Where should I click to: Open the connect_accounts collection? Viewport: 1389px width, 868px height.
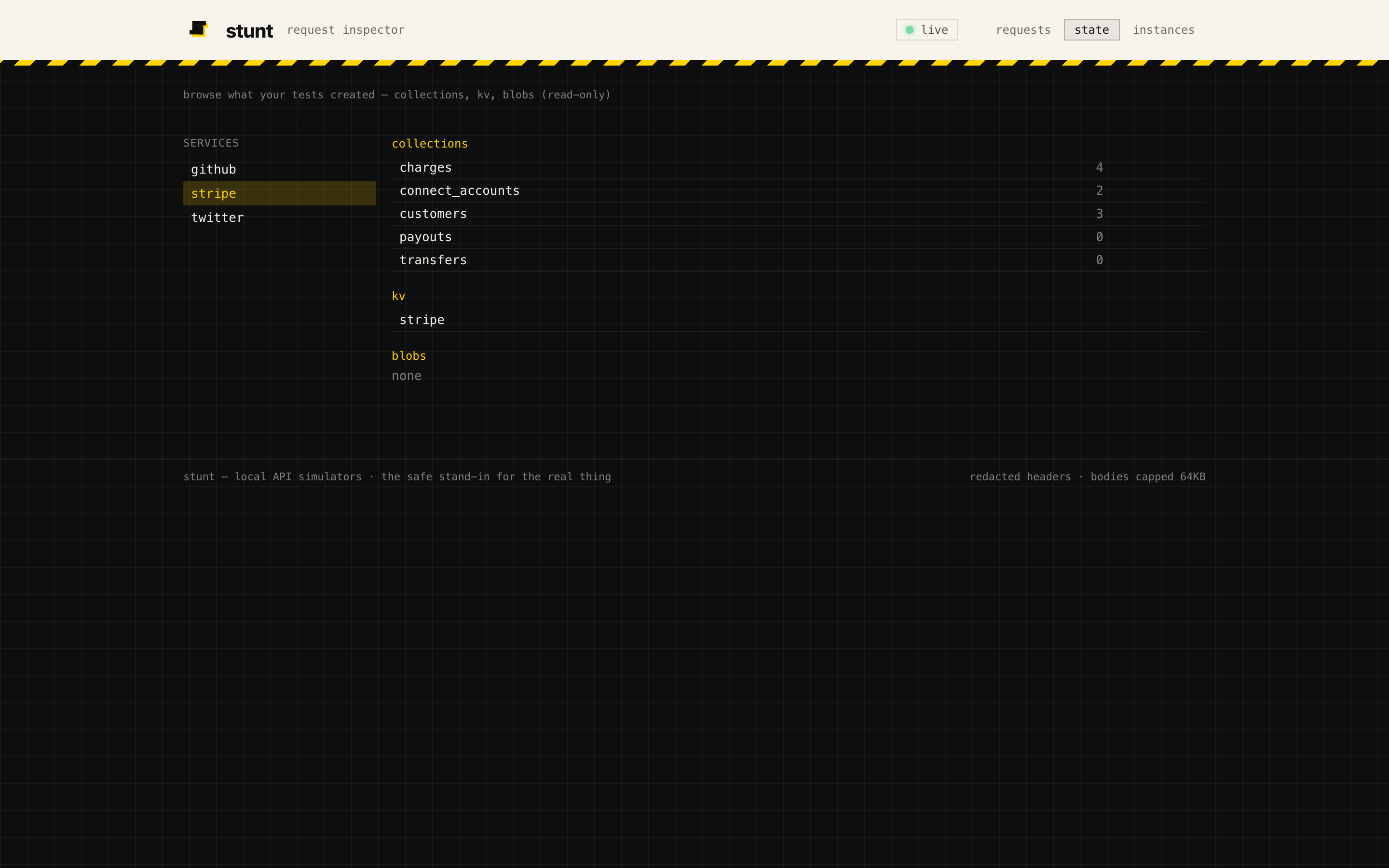[798, 190]
